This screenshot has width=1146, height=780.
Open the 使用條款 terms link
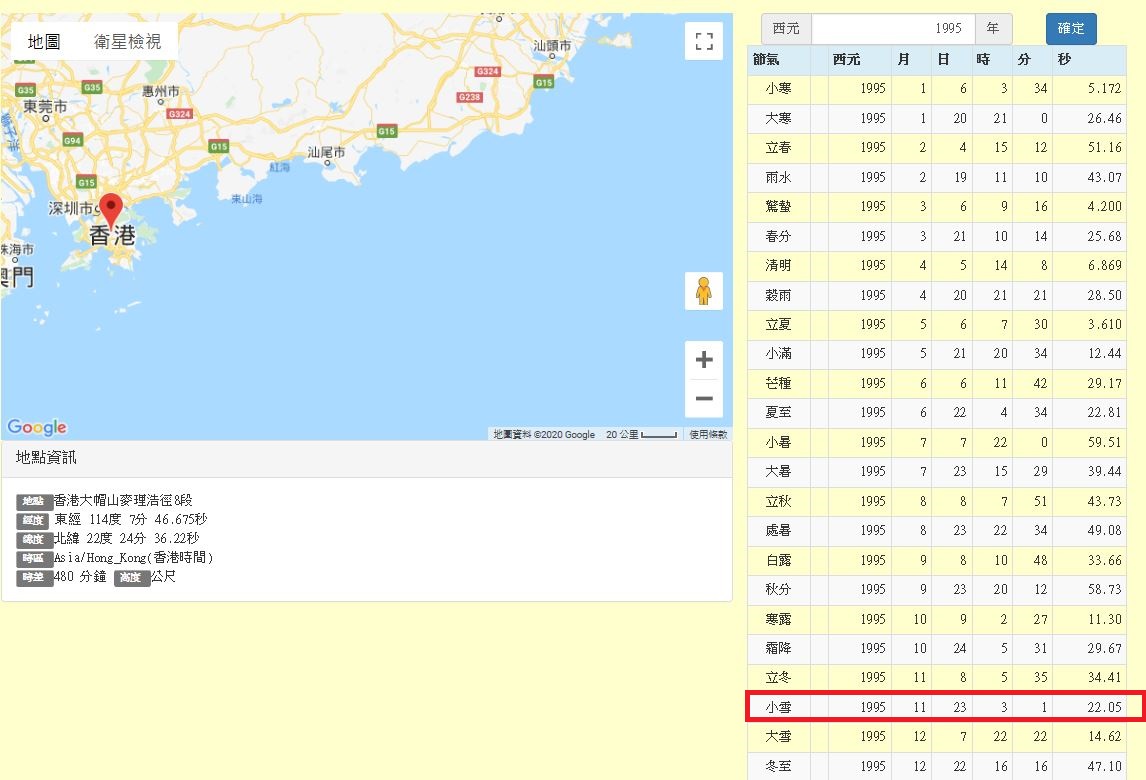point(708,435)
